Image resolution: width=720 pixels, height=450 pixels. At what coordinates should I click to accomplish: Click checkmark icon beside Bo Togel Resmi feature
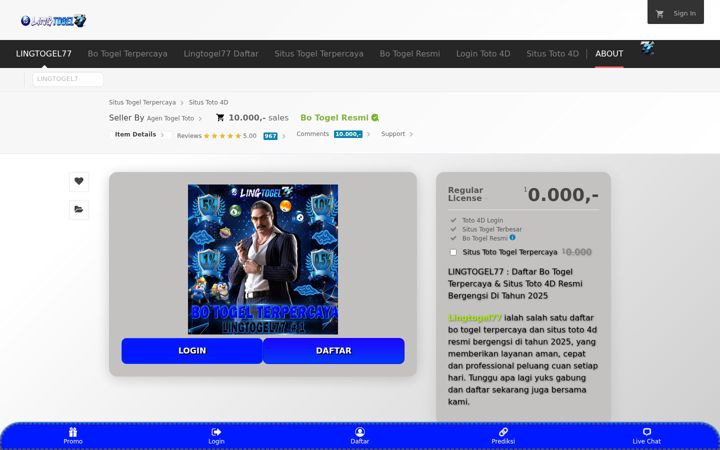pyautogui.click(x=453, y=238)
